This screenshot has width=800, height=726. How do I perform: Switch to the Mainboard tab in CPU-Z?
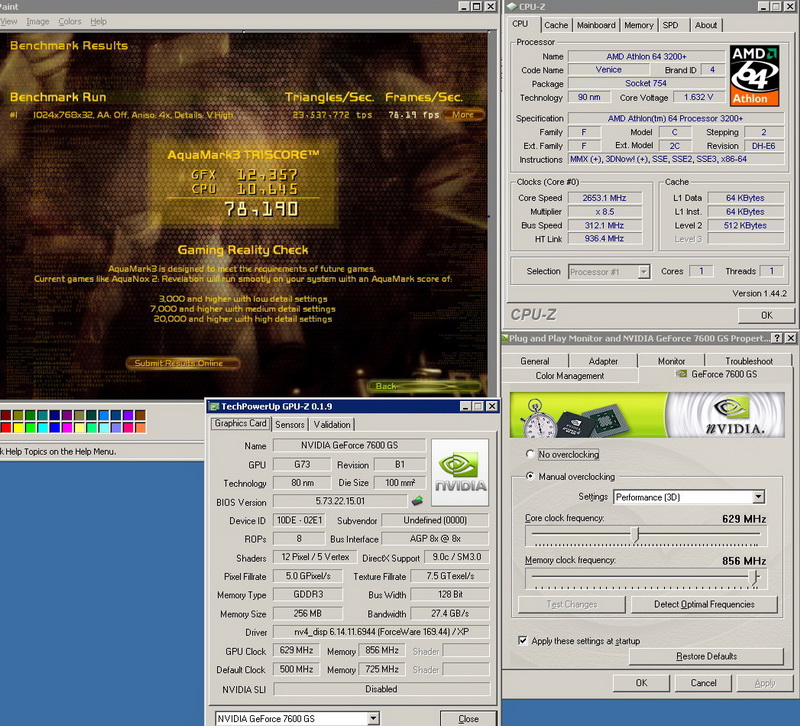coord(596,25)
